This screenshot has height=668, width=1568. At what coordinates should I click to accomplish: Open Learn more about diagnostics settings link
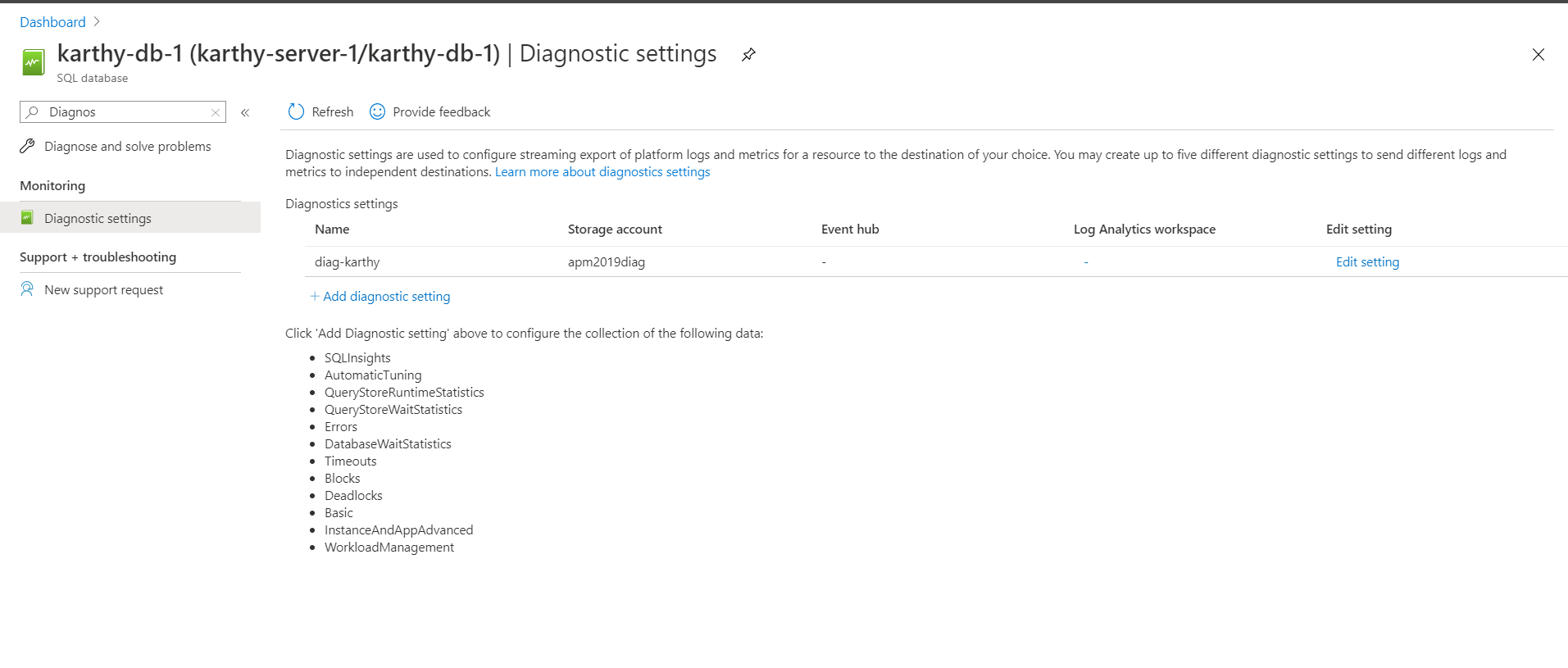tap(602, 172)
